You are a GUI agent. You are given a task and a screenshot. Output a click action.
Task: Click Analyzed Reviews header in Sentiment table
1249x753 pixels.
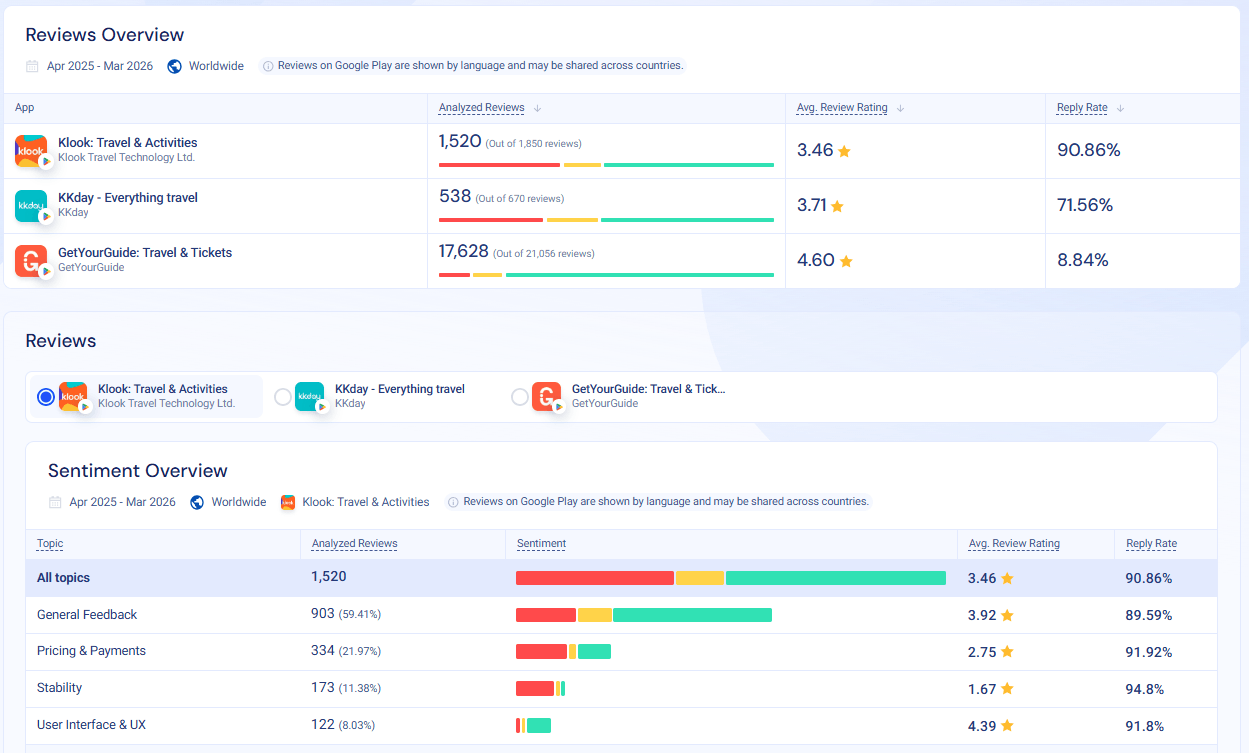tap(355, 544)
